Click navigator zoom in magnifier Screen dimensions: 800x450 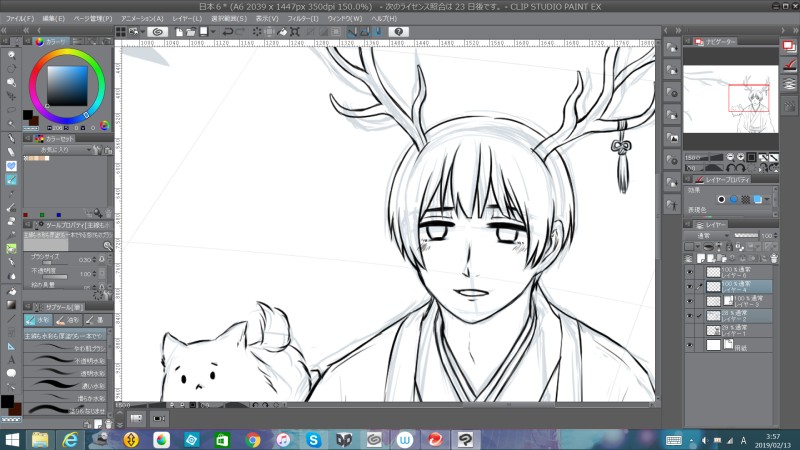point(740,157)
